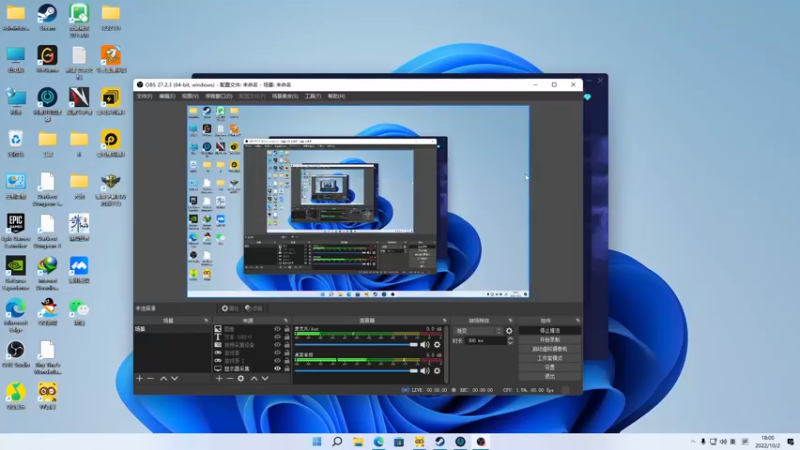Move source down with the Sources panel arrow
The height and width of the screenshot is (450, 800).
pos(265,379)
